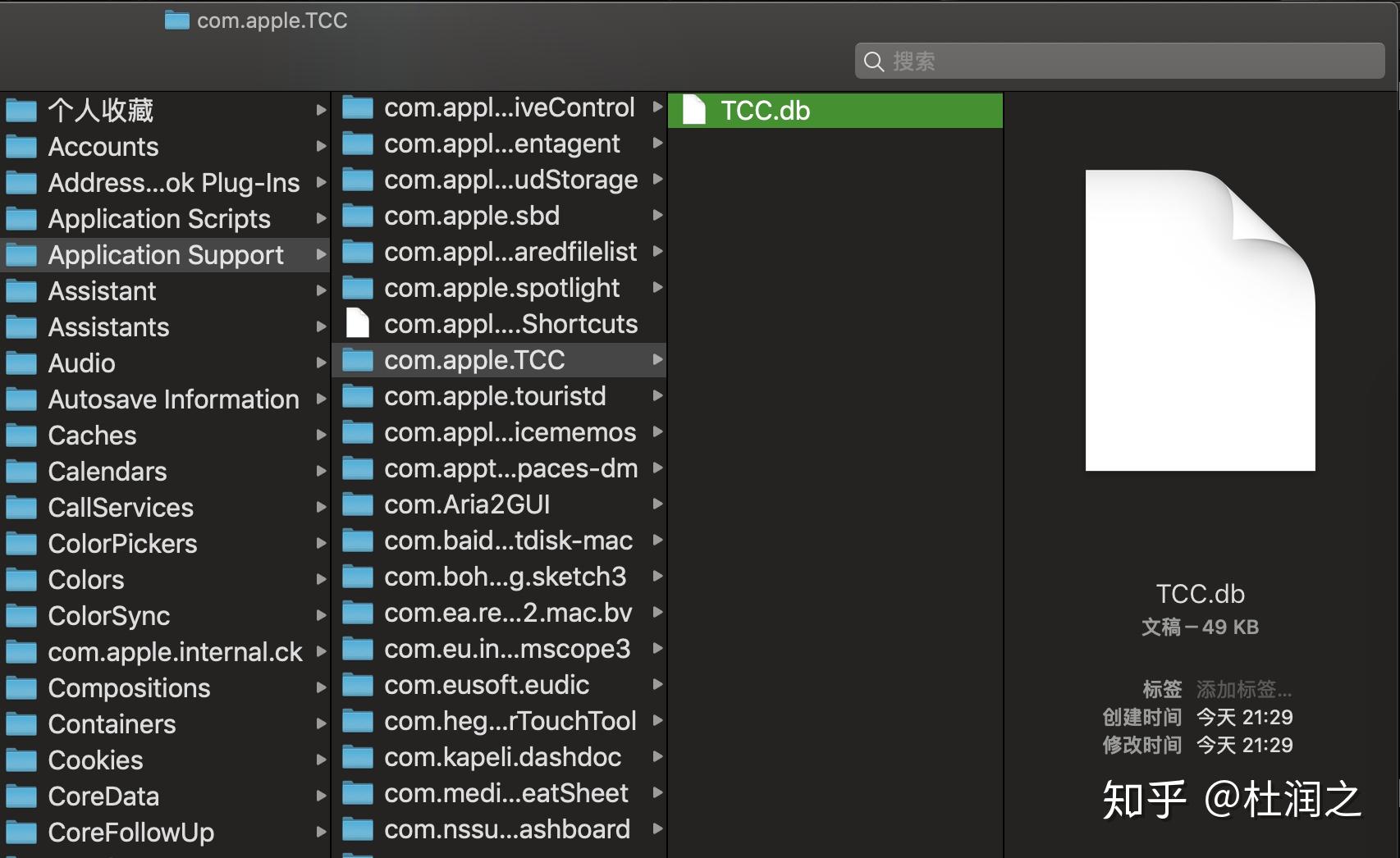Image resolution: width=1400 pixels, height=858 pixels.
Task: Select the CoreData folder icon
Action: tap(21, 796)
